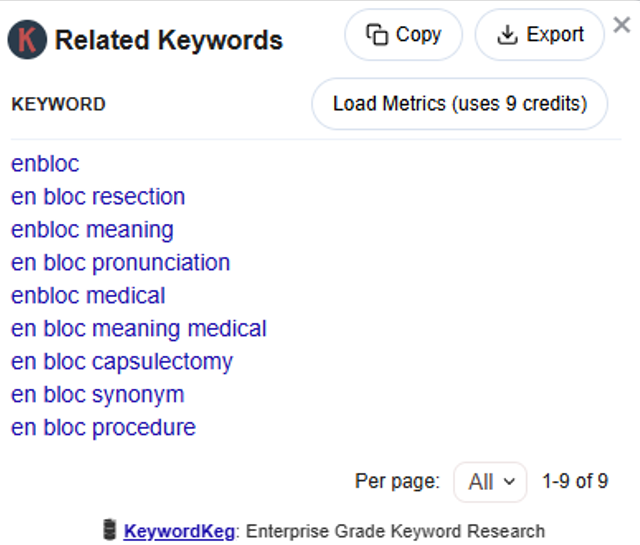
Task: Click the 'en bloc synonym' link
Action: tap(97, 395)
